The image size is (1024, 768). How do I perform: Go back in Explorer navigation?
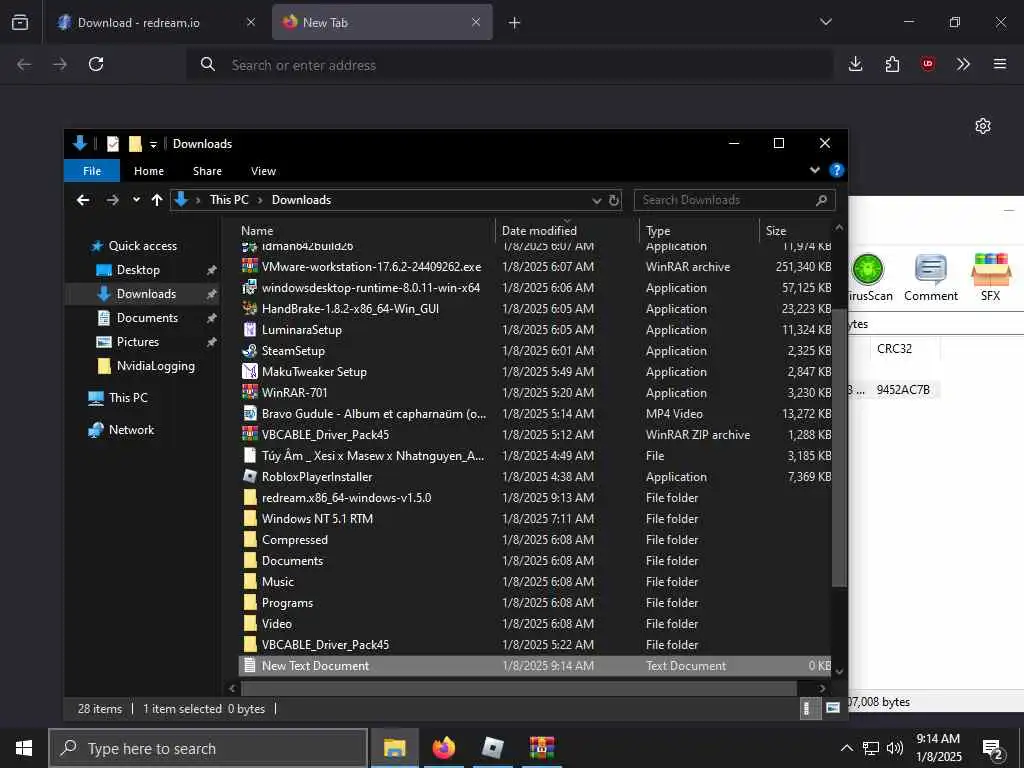click(x=83, y=200)
